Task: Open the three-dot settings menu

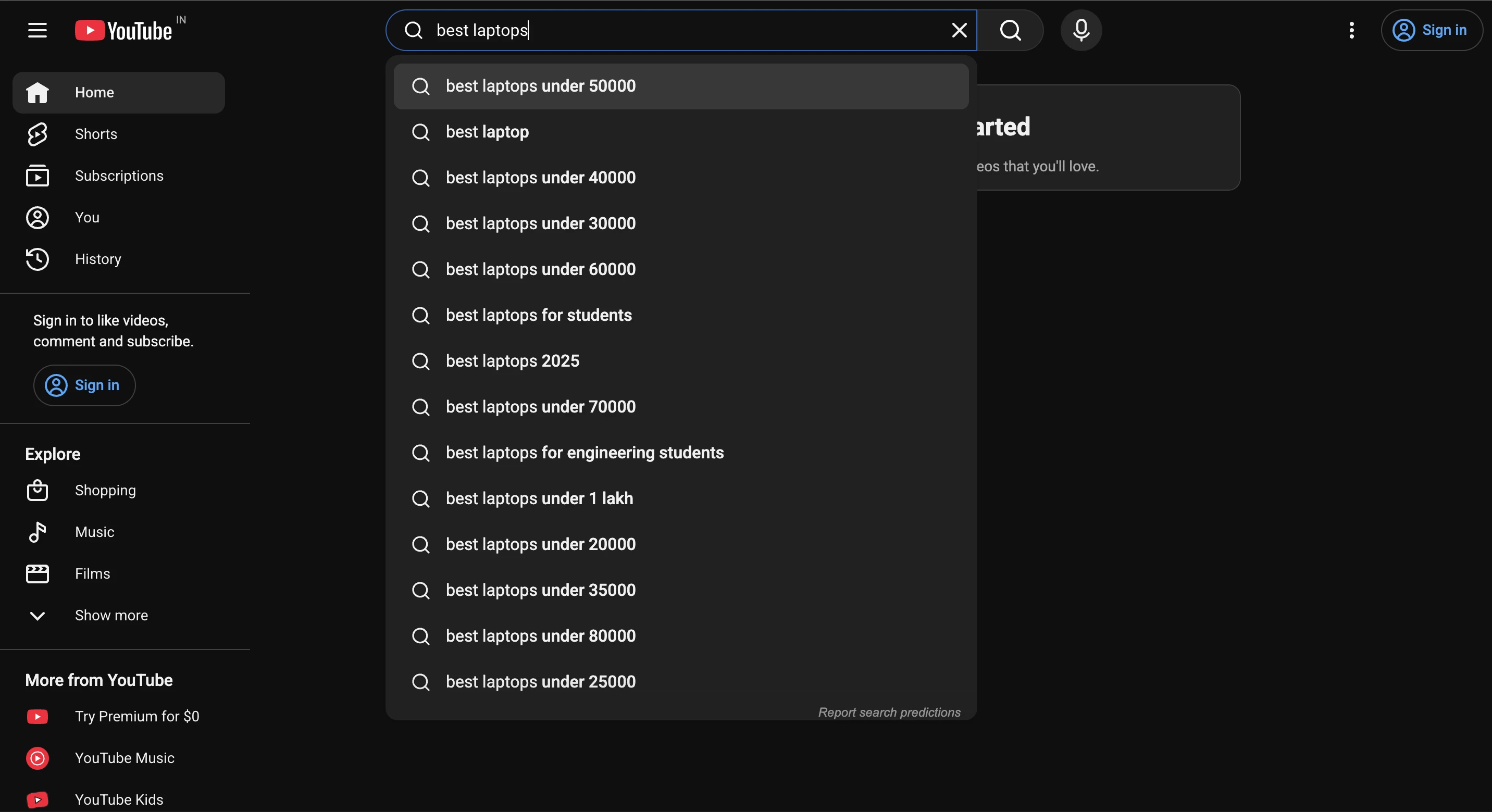Action: 1351,30
